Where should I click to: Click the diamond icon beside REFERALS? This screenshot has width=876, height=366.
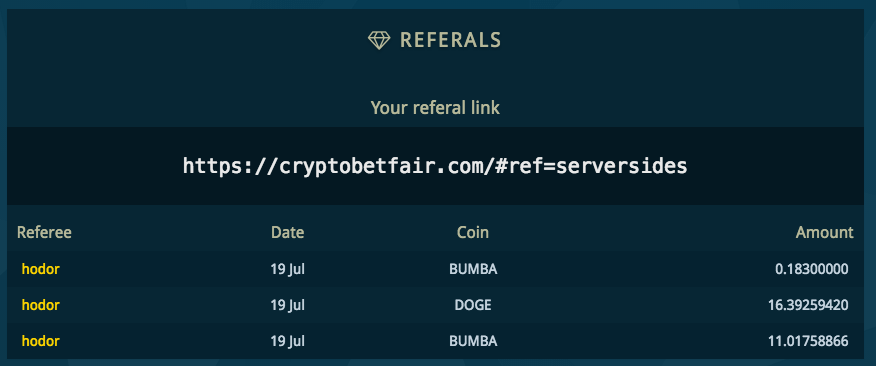(x=379, y=40)
